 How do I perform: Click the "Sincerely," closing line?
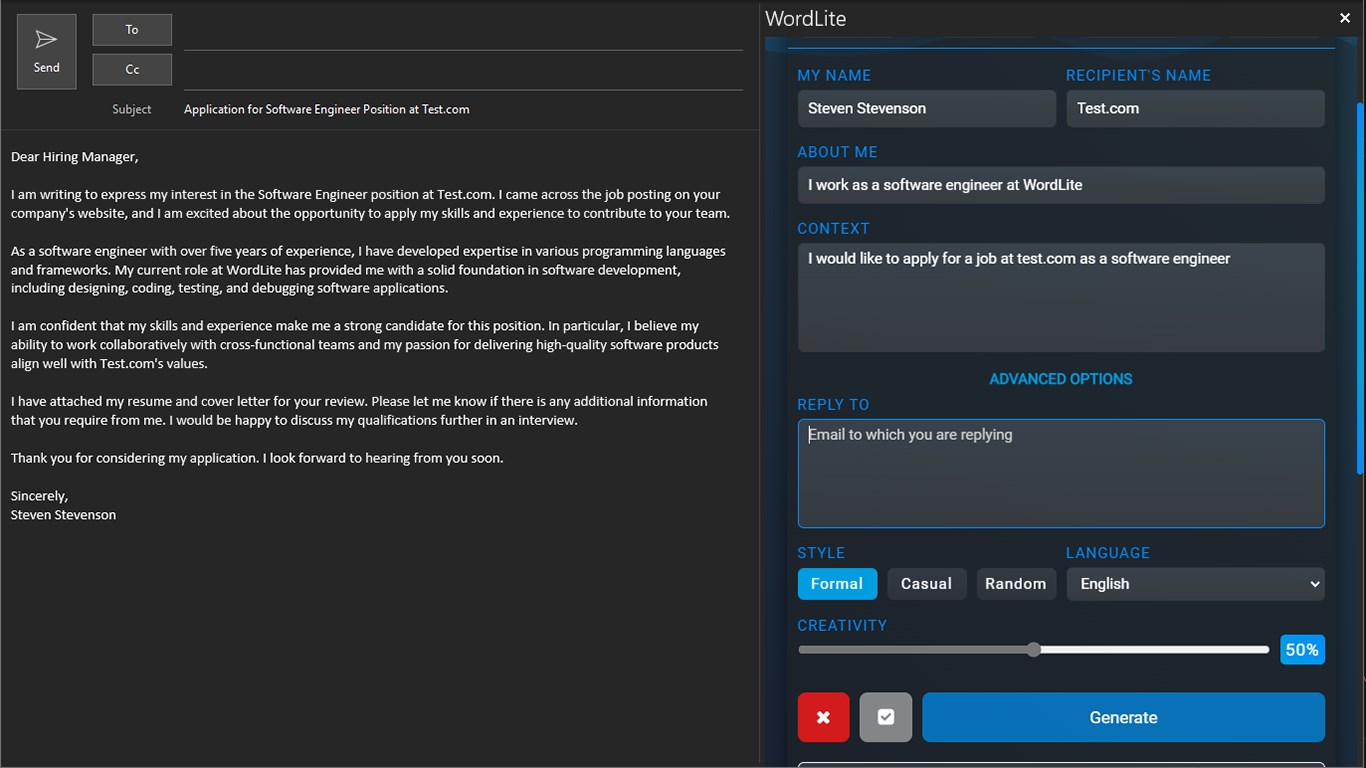pyautogui.click(x=40, y=496)
